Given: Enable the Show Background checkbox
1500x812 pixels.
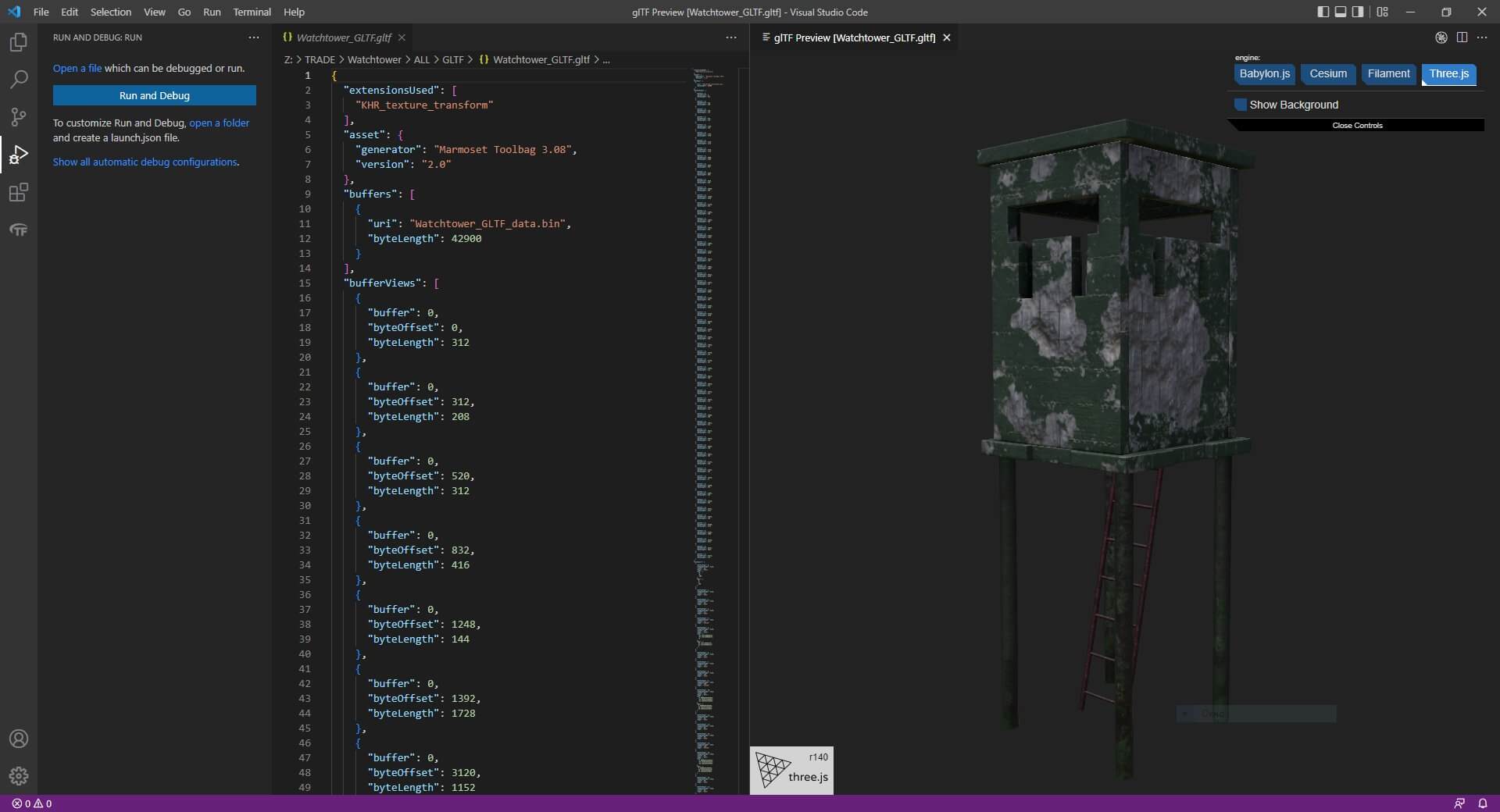Looking at the screenshot, I should tap(1241, 105).
